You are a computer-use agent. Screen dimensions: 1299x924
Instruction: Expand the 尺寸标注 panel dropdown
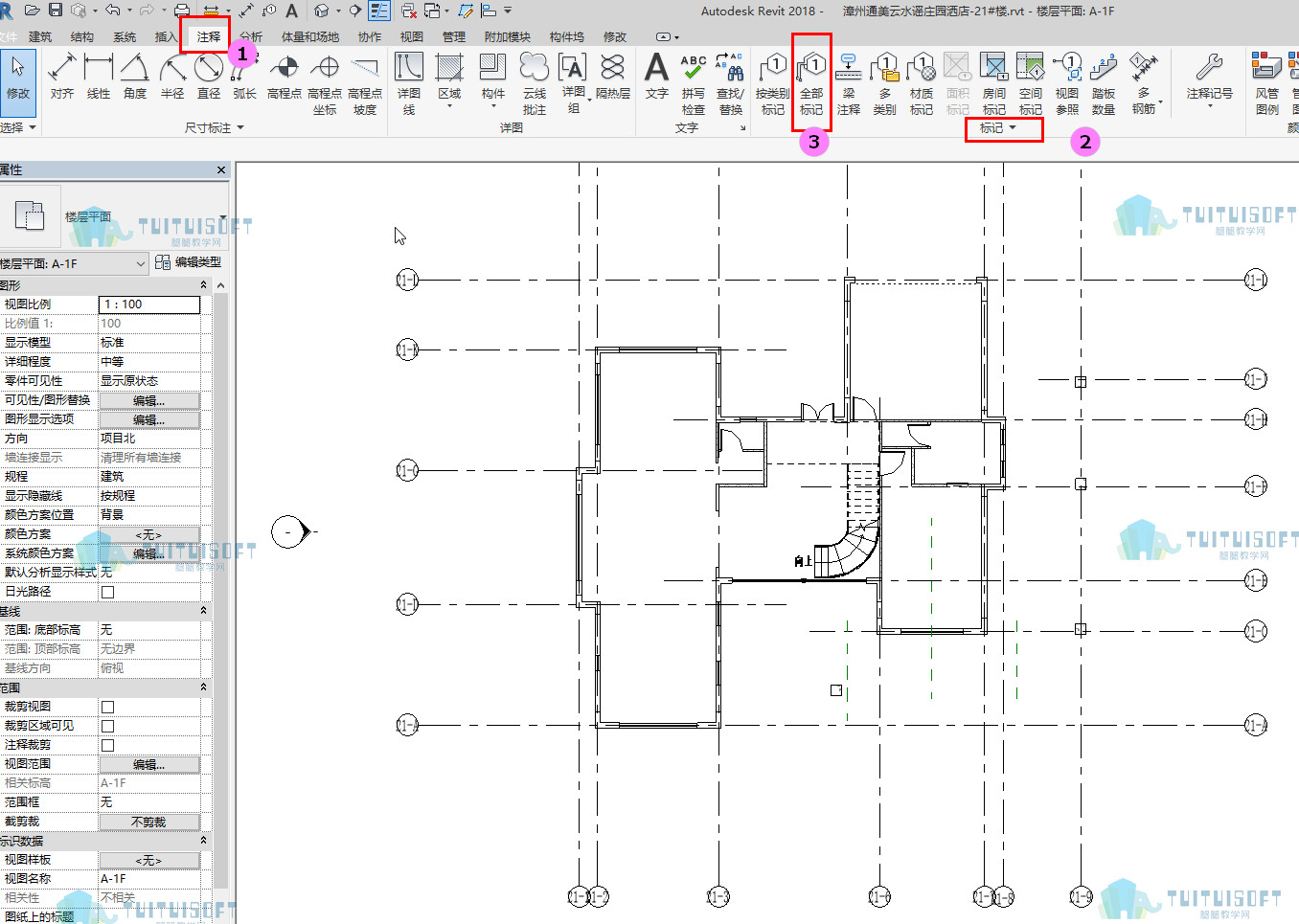(x=215, y=128)
